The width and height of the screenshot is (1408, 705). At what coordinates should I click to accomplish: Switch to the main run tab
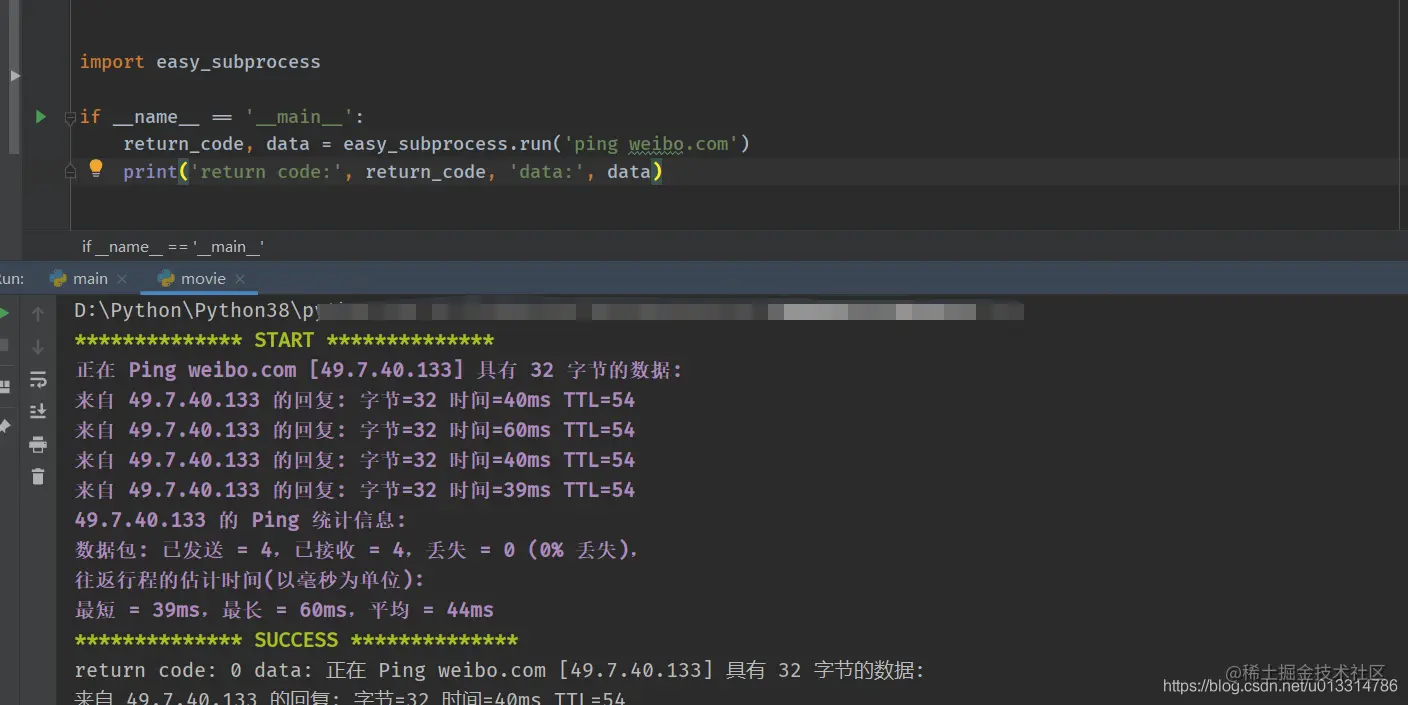(90, 278)
